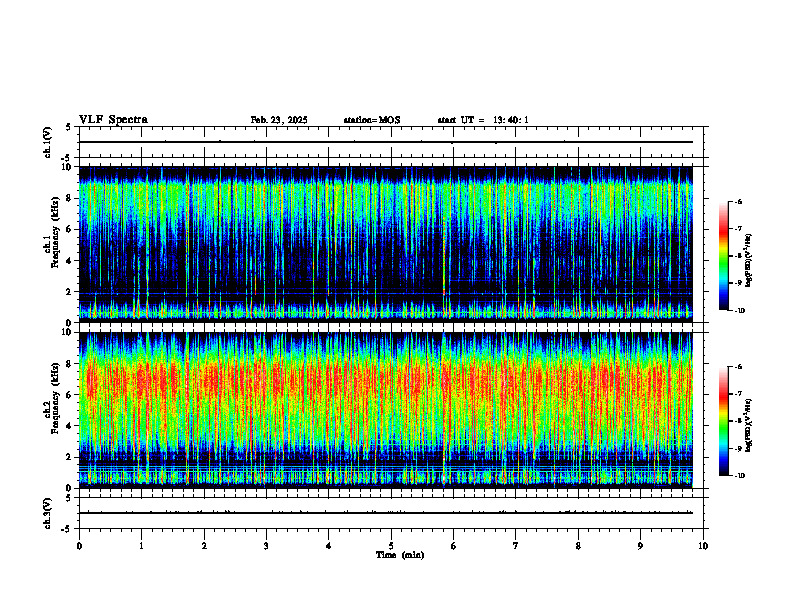
Task: Click inside the ch.2 spectrogram panel
Action: click(386, 410)
